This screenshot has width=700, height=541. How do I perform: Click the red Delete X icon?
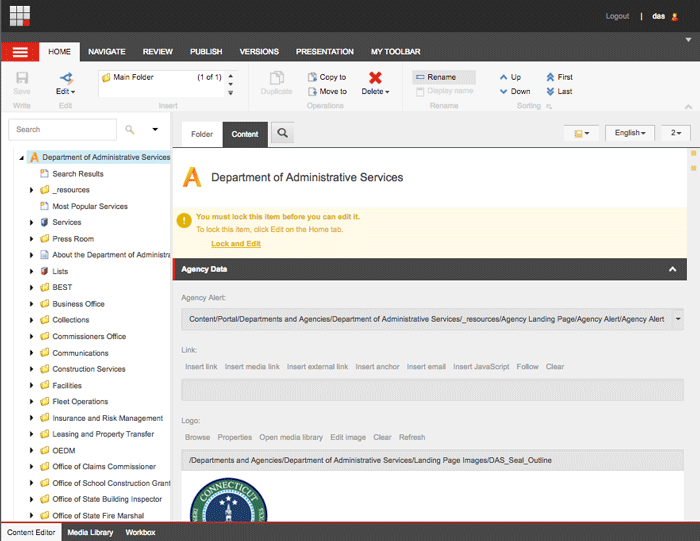click(x=375, y=78)
